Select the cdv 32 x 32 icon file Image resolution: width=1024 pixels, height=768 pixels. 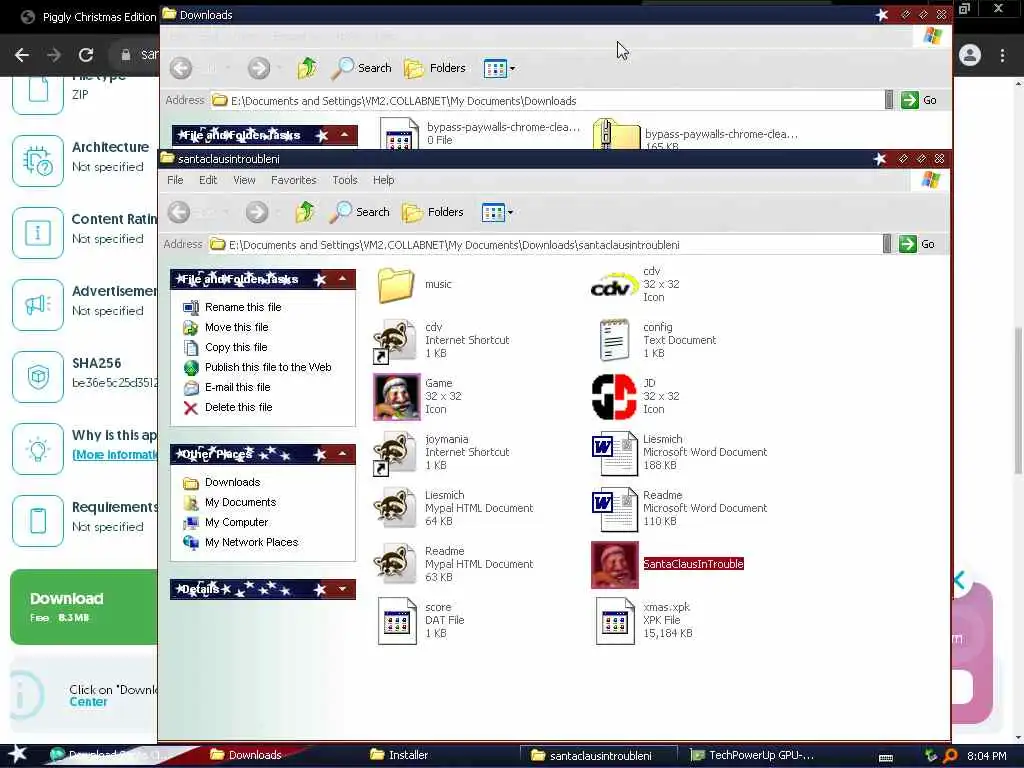pos(614,285)
